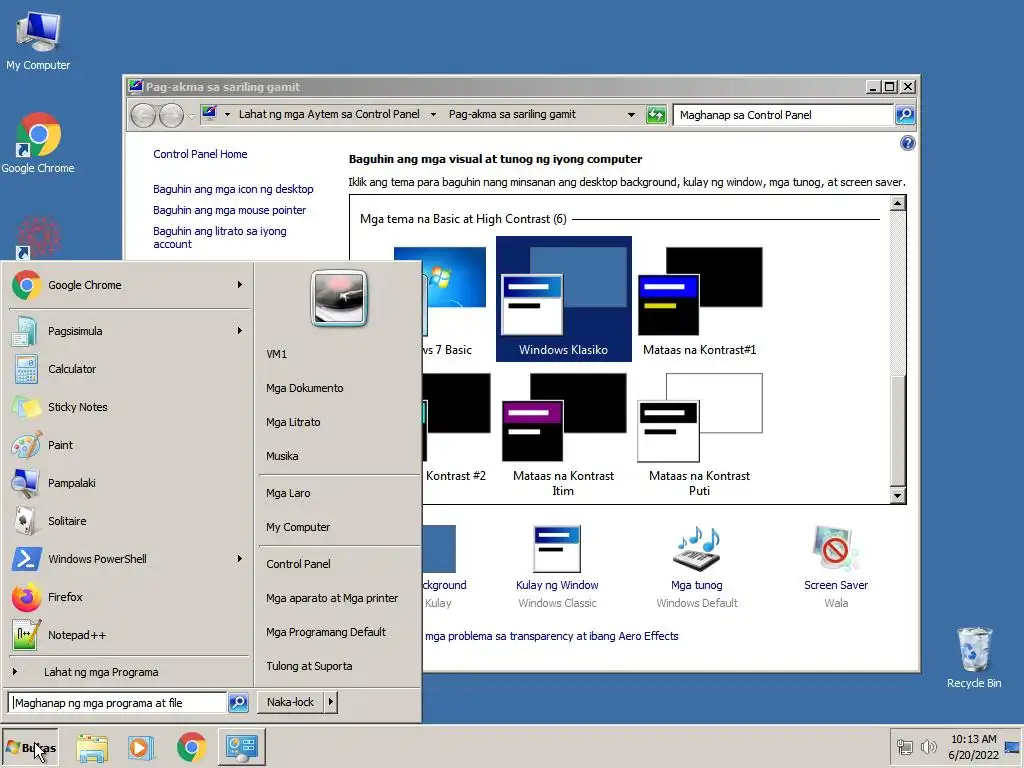
Task: Select Google Chrome desktop shortcut
Action: [38, 143]
